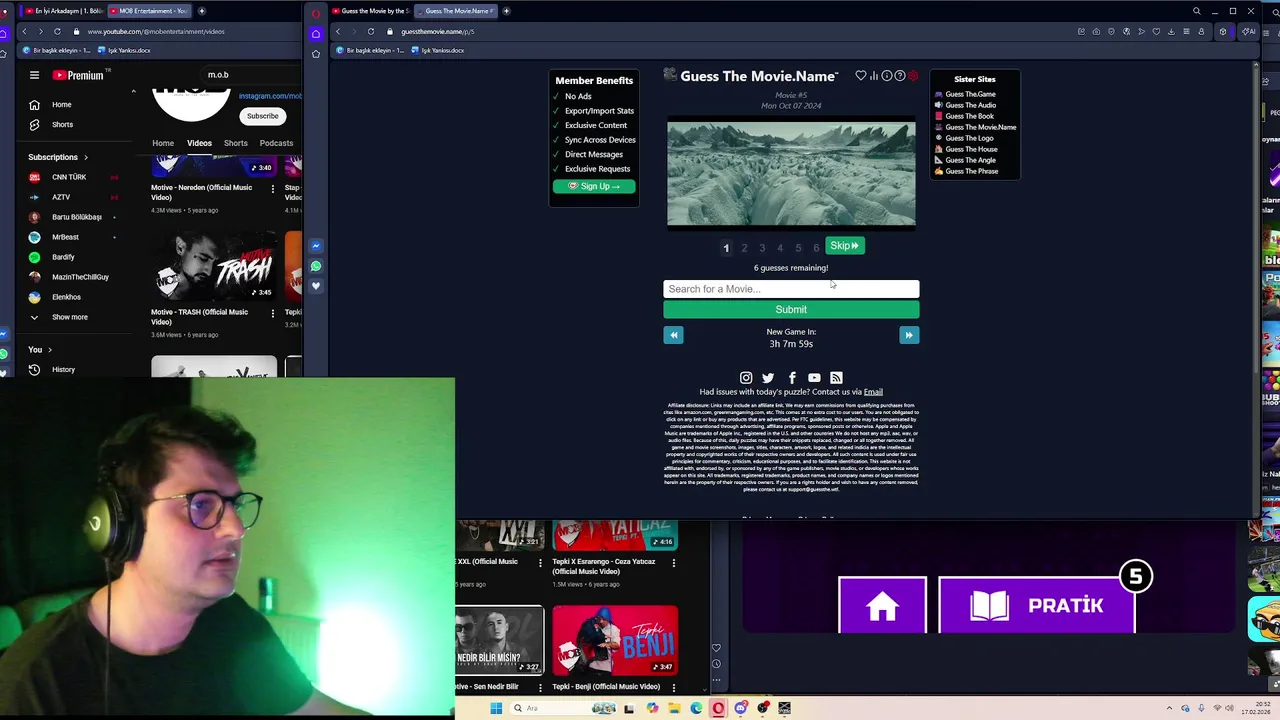The height and width of the screenshot is (720, 1280).
Task: Open the stats bar-chart icon in game header
Action: pyautogui.click(x=874, y=76)
